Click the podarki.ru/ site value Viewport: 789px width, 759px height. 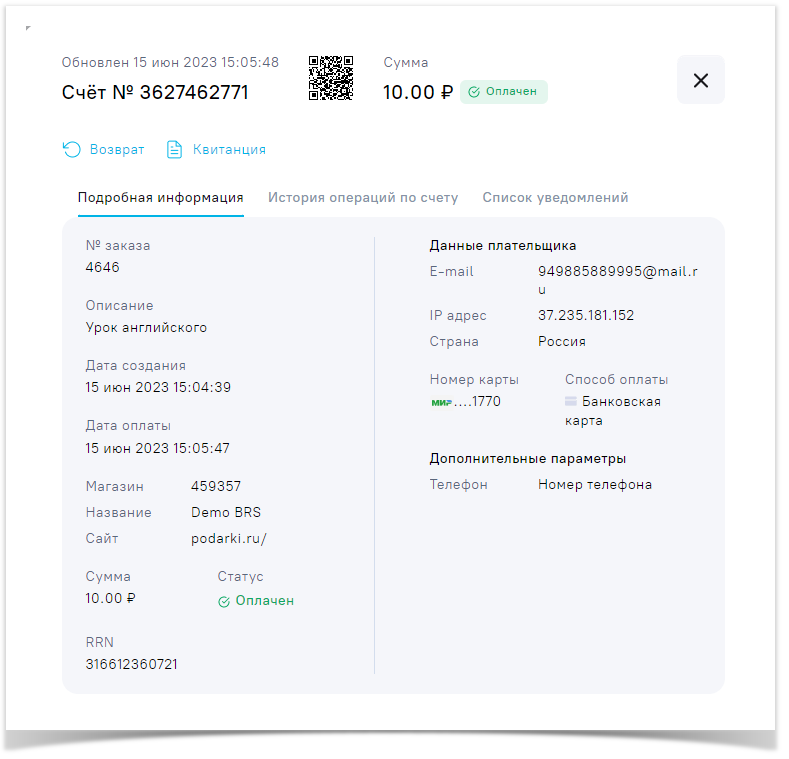coord(229,538)
